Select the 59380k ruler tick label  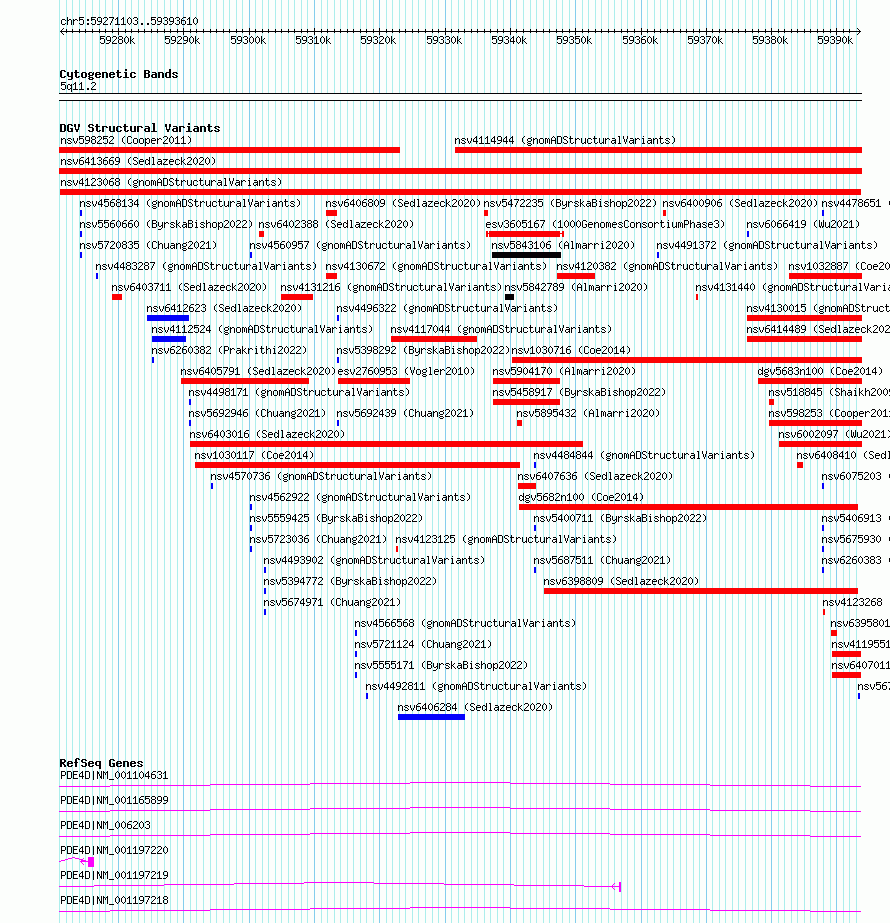point(770,40)
